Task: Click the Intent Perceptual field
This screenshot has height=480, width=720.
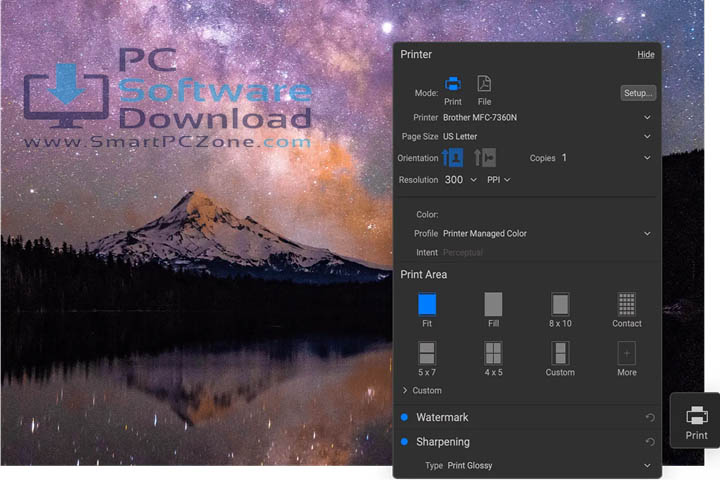Action: [x=463, y=252]
